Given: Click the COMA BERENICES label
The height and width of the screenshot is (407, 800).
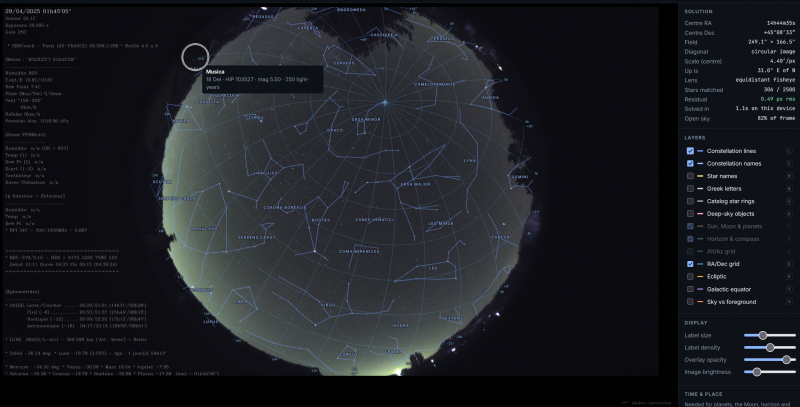Looking at the screenshot, I should tap(359, 251).
